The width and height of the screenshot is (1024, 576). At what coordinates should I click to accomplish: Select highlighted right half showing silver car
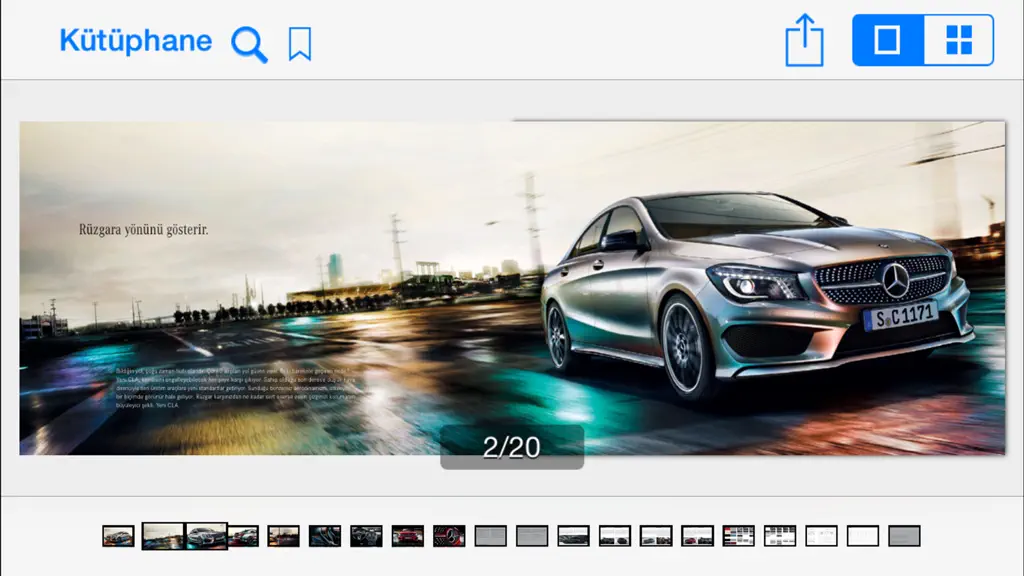click(x=206, y=536)
